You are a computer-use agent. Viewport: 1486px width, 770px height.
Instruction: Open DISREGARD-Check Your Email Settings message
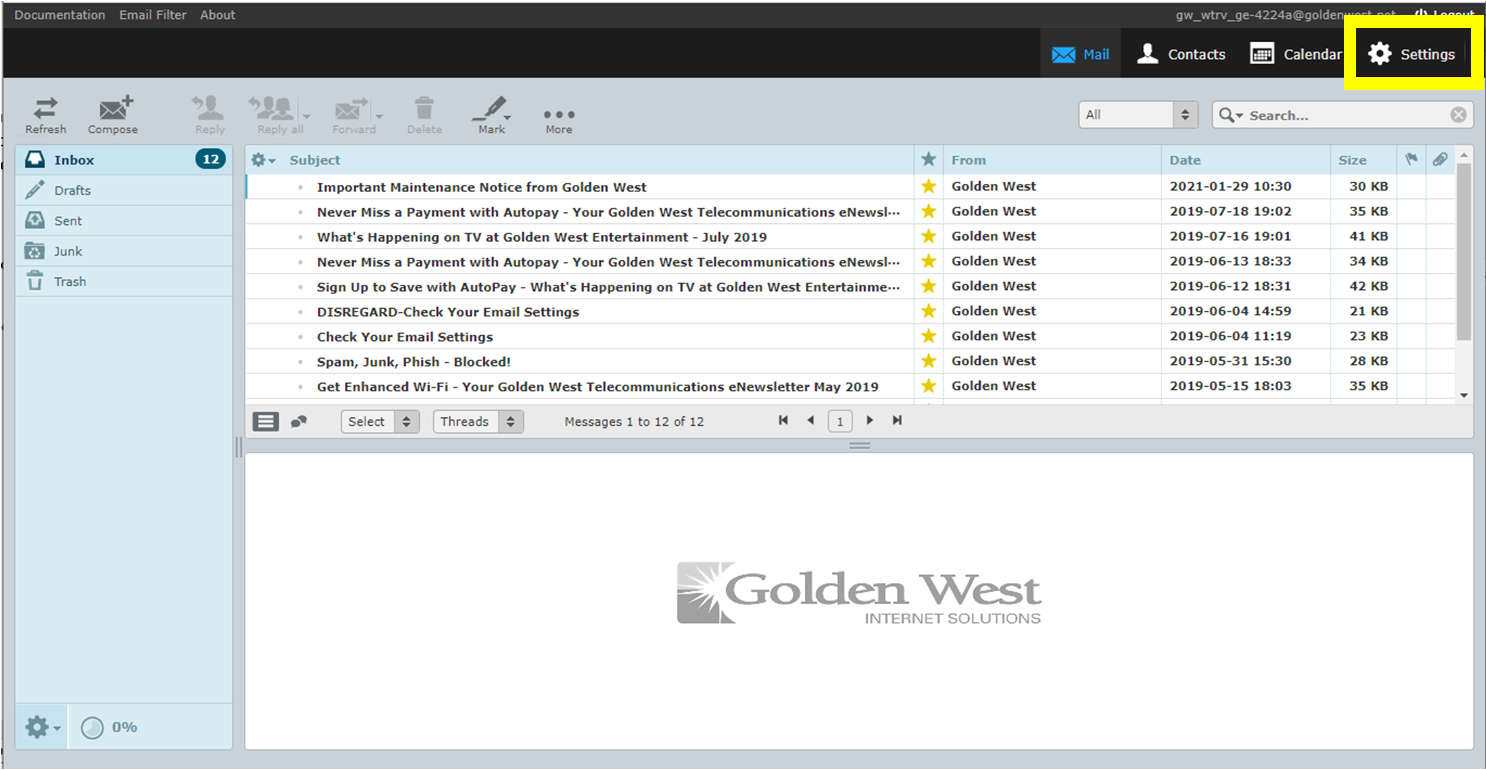pyautogui.click(x=448, y=312)
